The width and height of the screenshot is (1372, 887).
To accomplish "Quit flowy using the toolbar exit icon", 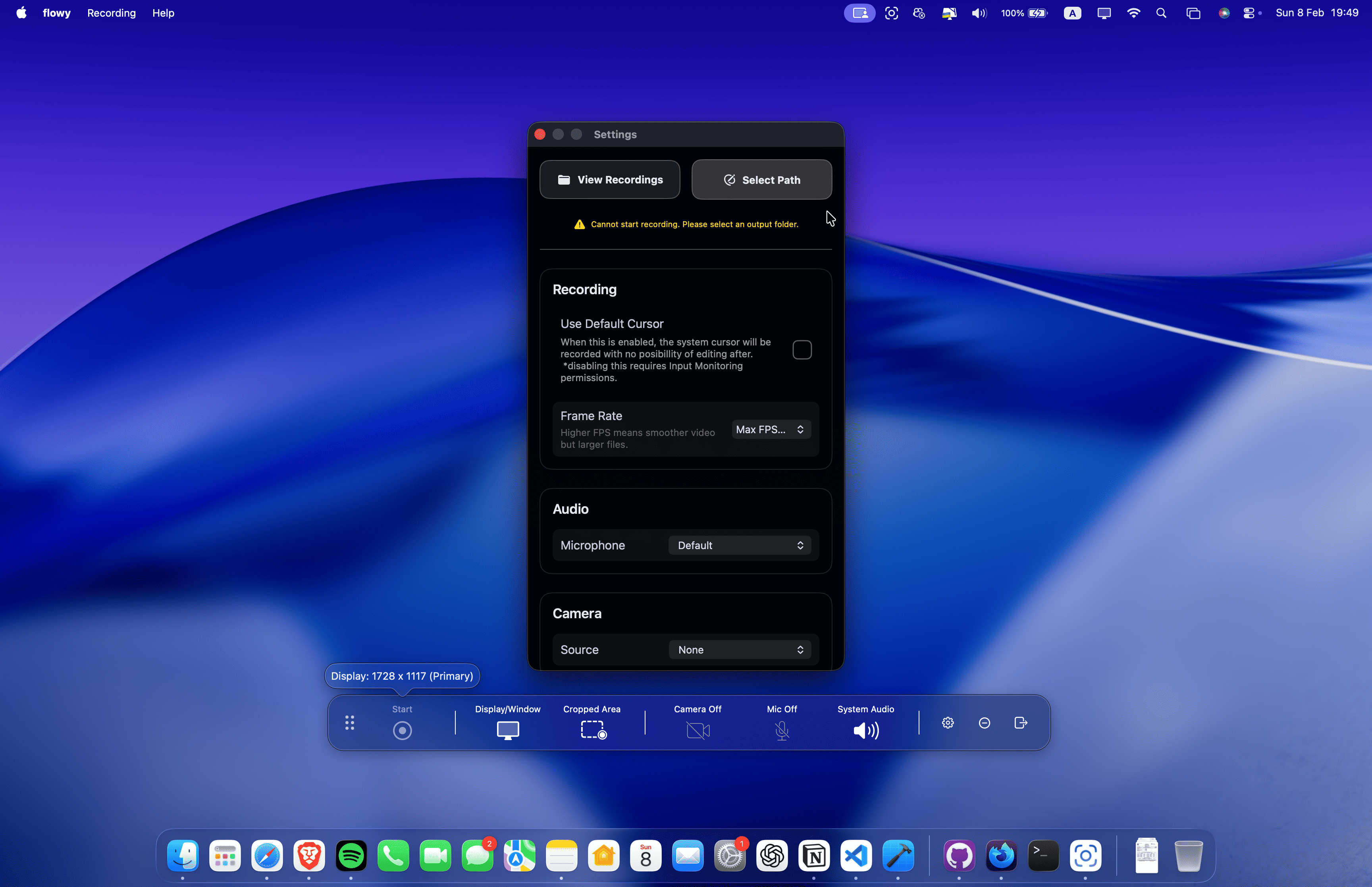I will pyautogui.click(x=1020, y=723).
